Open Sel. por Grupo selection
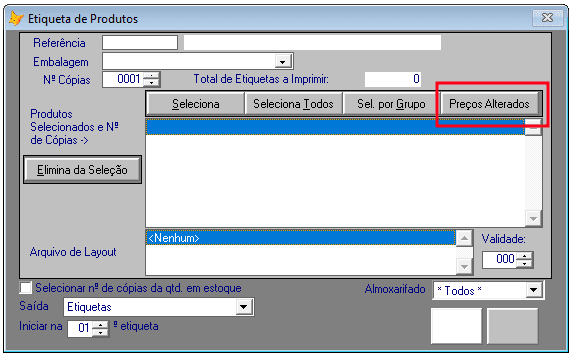The height and width of the screenshot is (360, 573). pos(391,104)
